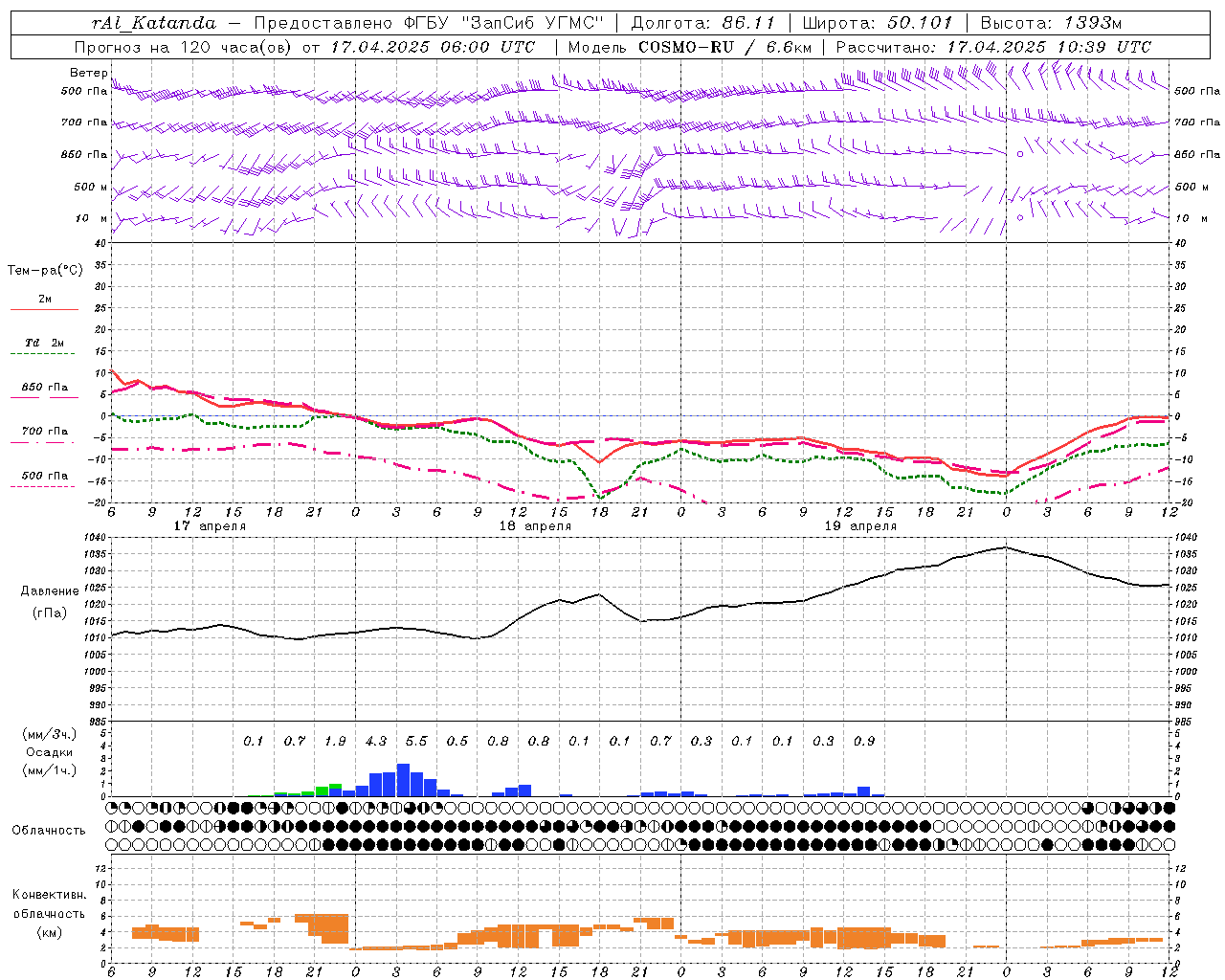Click the 18 апреля date label

pyautogui.click(x=535, y=526)
